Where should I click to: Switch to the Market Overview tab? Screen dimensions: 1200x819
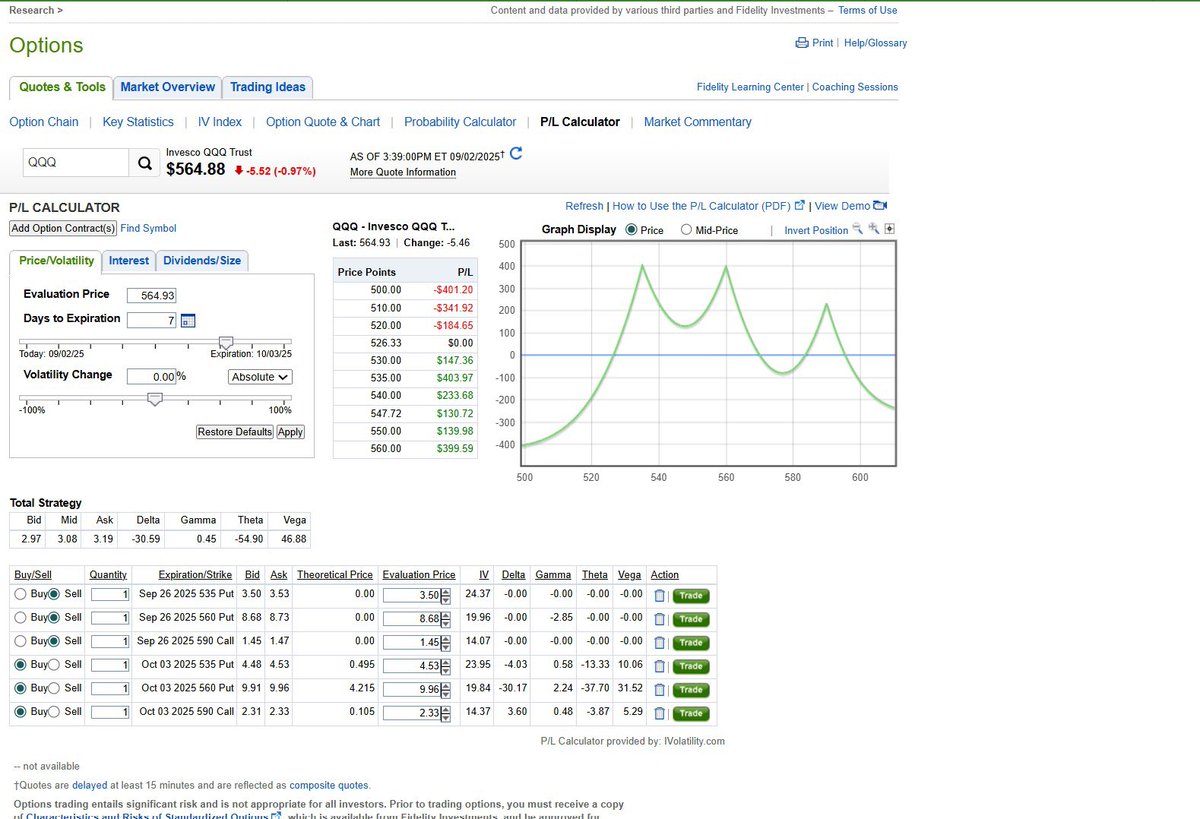point(168,87)
